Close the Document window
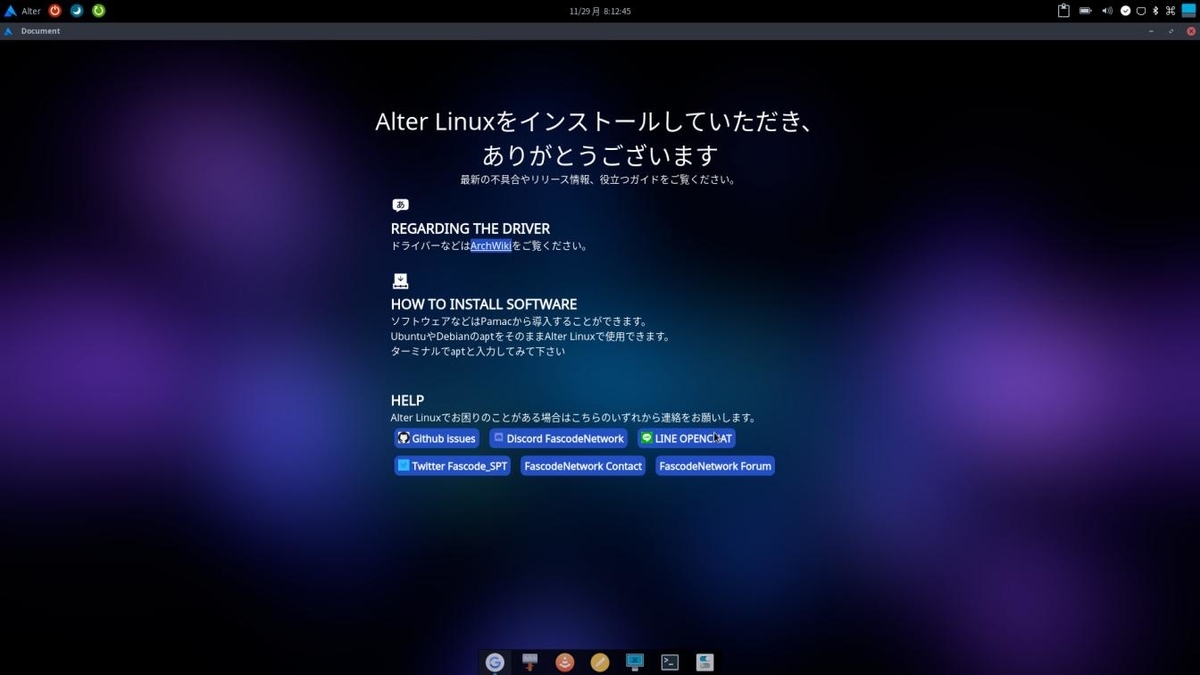Viewport: 1200px width, 675px height. (1191, 31)
